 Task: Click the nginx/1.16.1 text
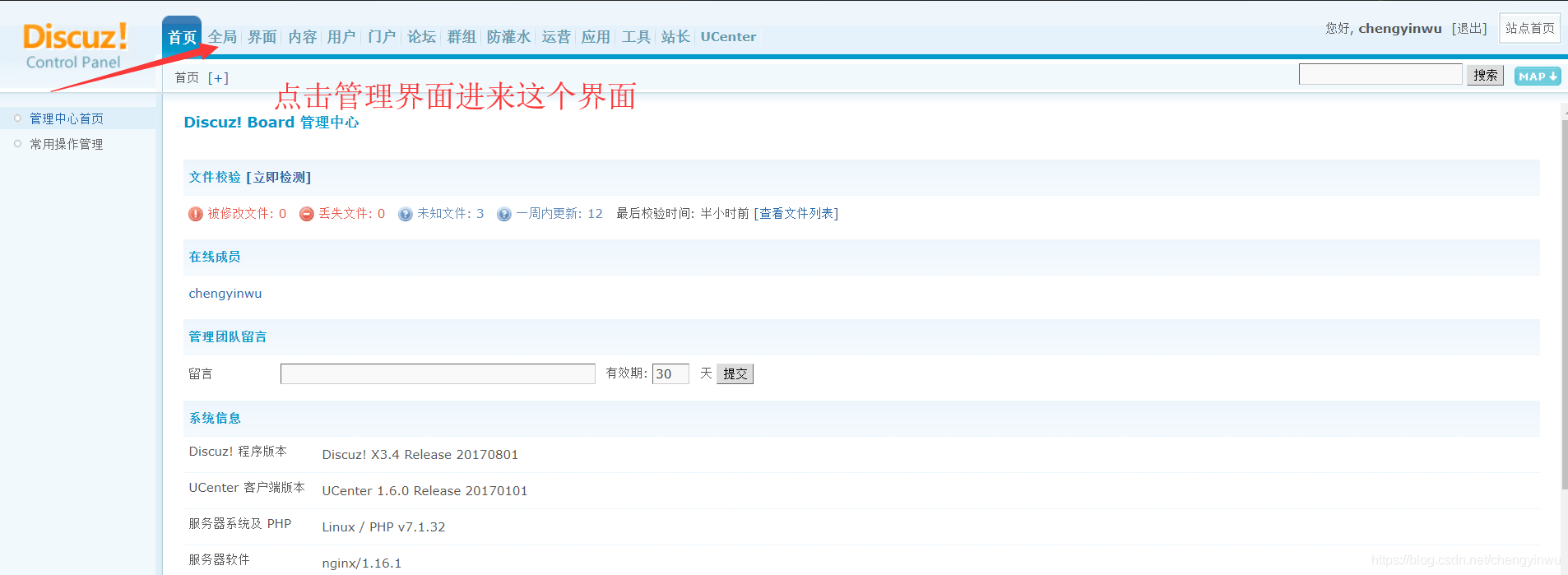(362, 563)
